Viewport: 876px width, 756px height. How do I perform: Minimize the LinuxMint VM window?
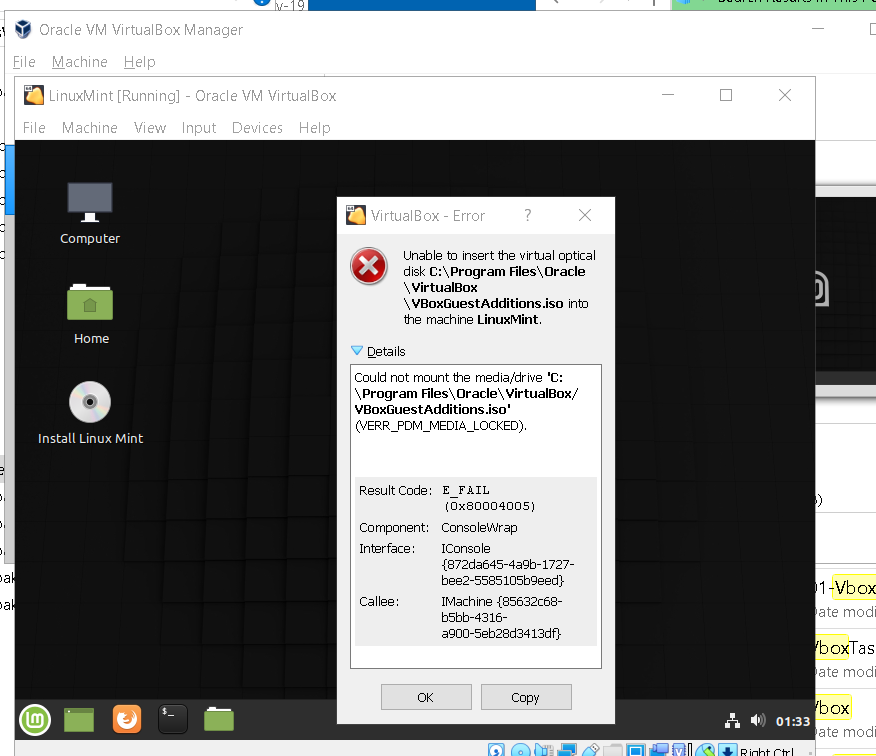pos(668,95)
